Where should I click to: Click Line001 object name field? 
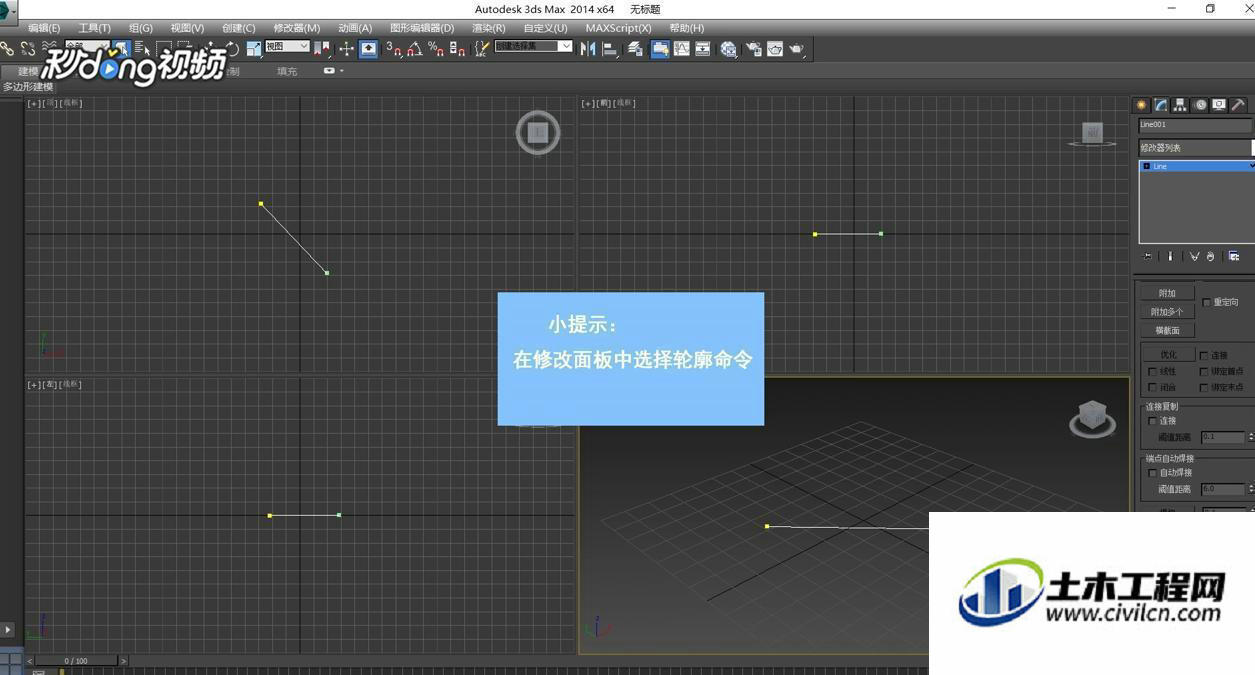pyautogui.click(x=1195, y=125)
